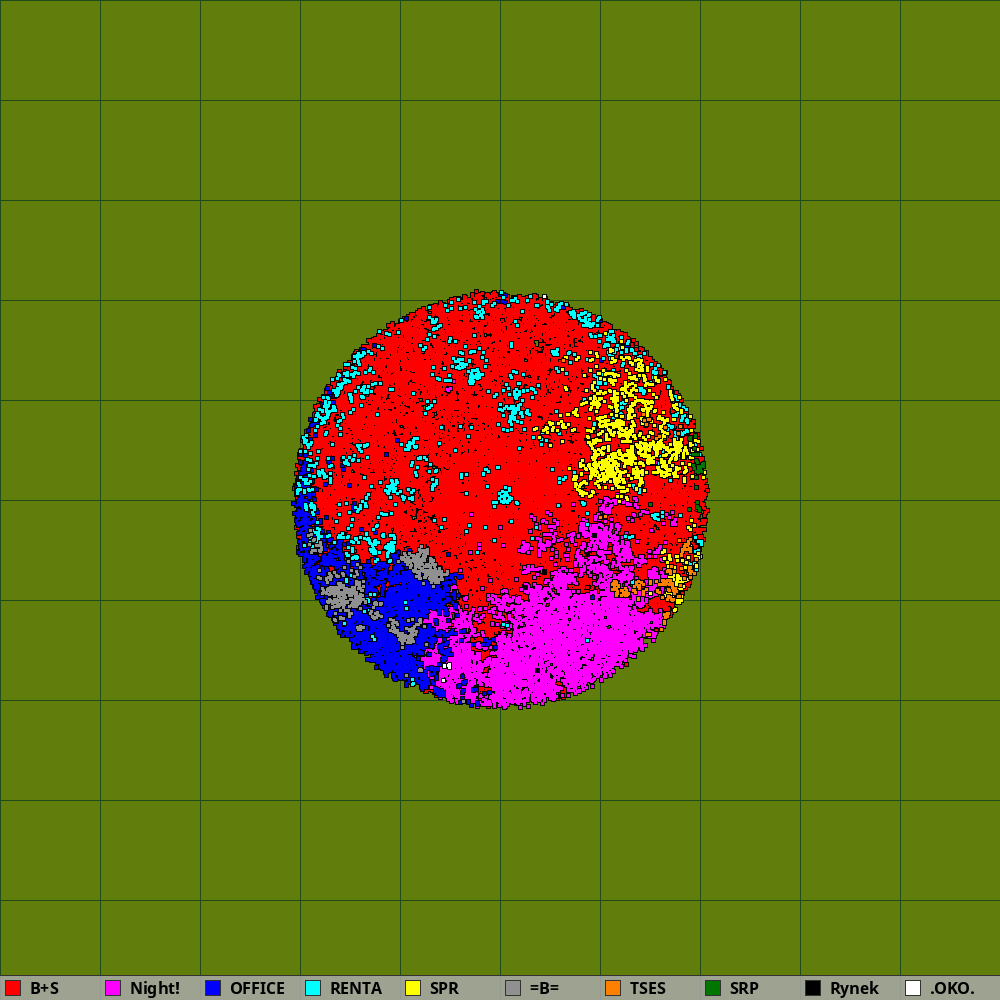Click the yellow SPR legend swatch
Image resolution: width=1000 pixels, height=1000 pixels.
[413, 988]
